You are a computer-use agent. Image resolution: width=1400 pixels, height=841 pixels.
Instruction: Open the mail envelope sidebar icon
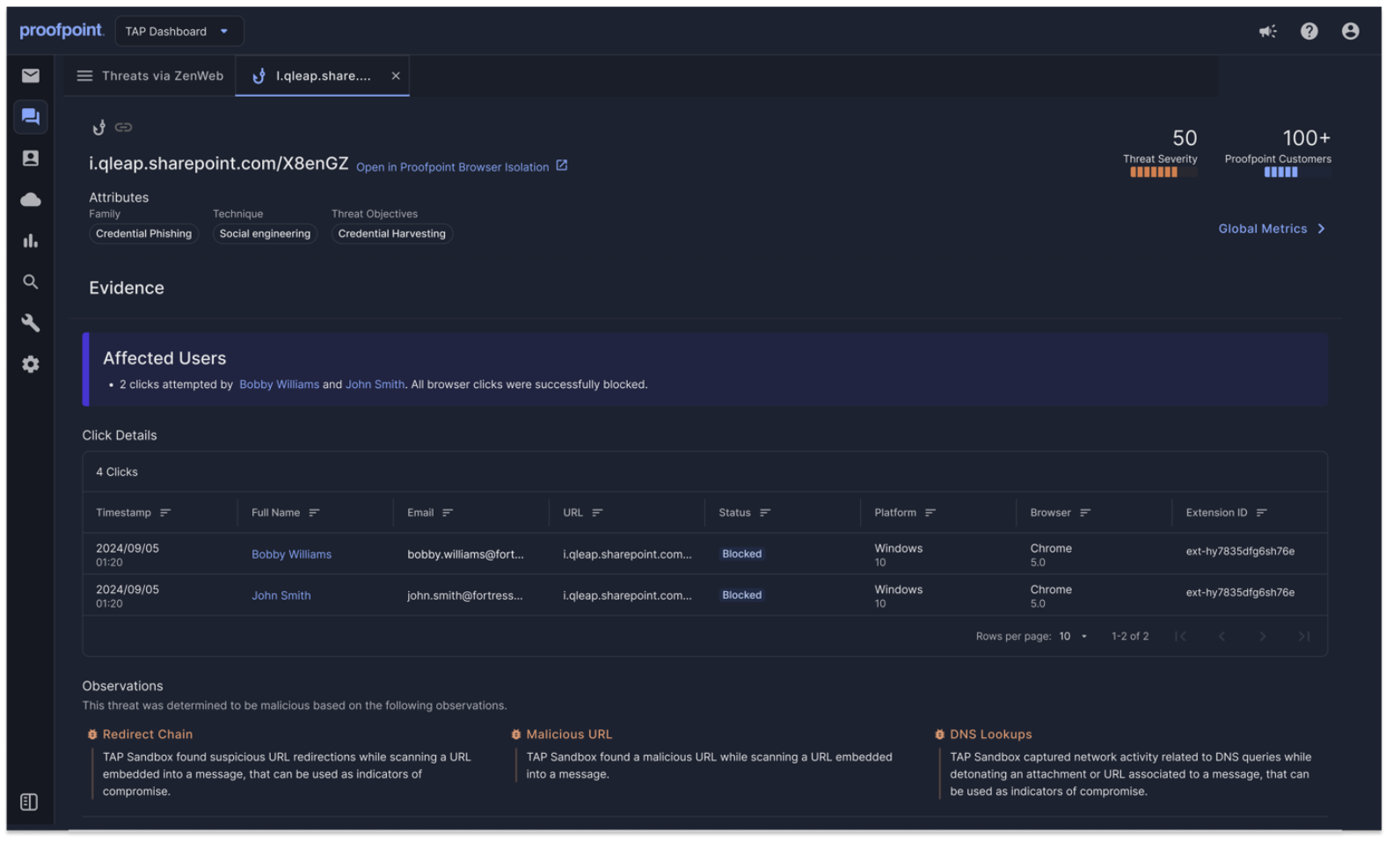click(31, 76)
